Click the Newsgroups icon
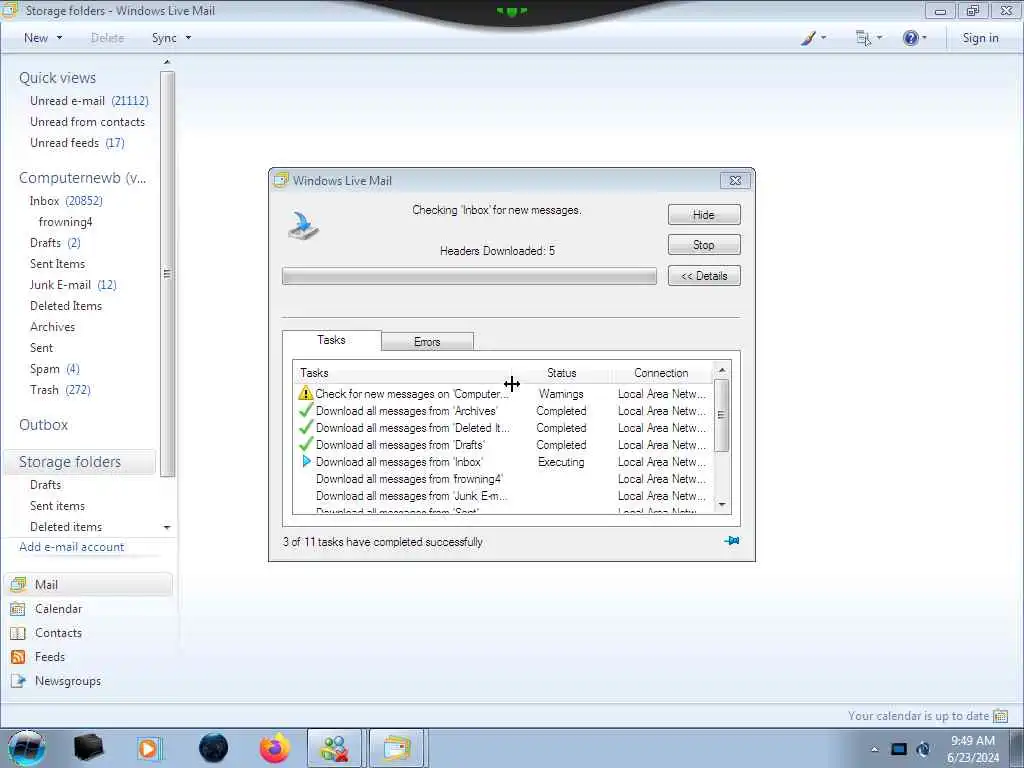 pos(18,681)
